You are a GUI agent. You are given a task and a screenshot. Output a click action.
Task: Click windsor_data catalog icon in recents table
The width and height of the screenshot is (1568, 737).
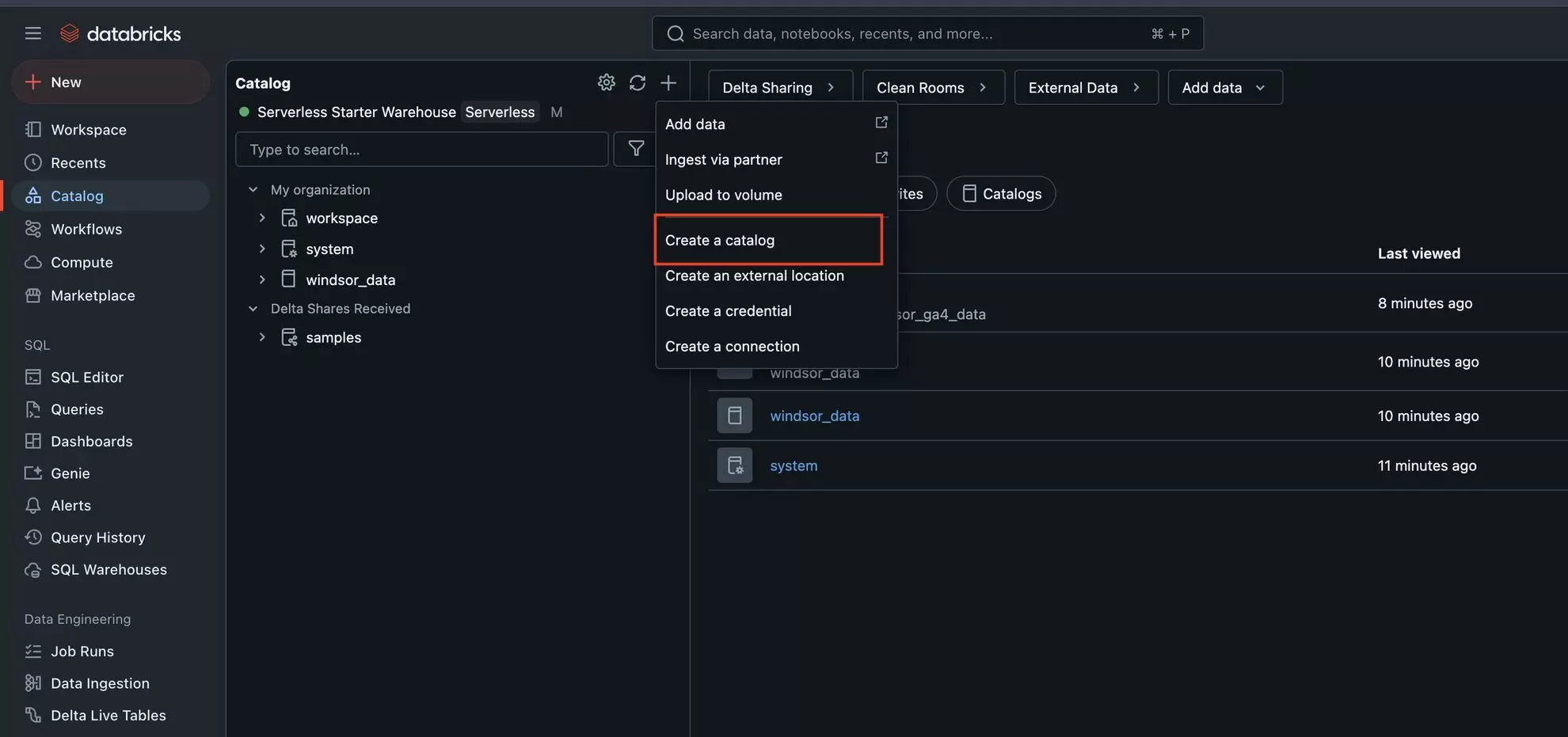735,416
